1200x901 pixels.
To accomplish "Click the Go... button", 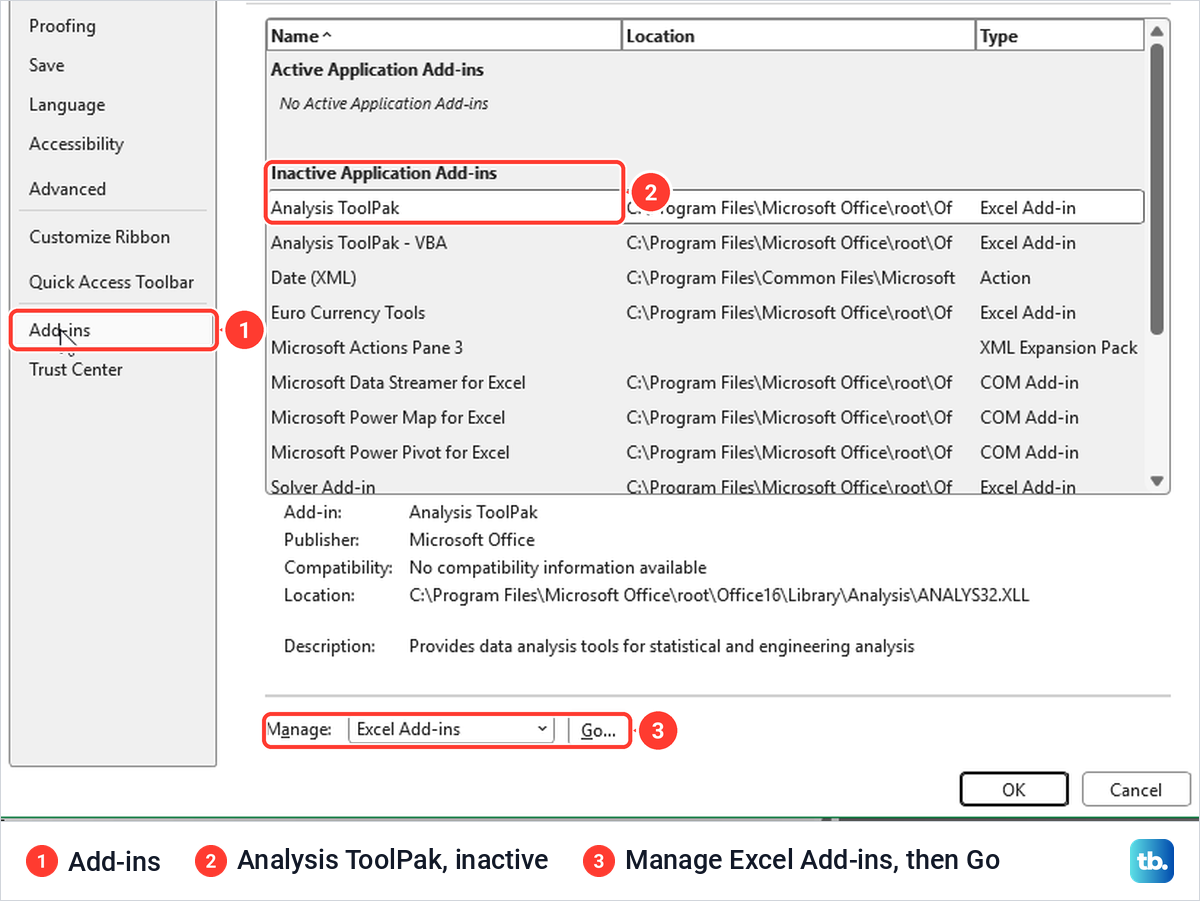I will tap(598, 730).
